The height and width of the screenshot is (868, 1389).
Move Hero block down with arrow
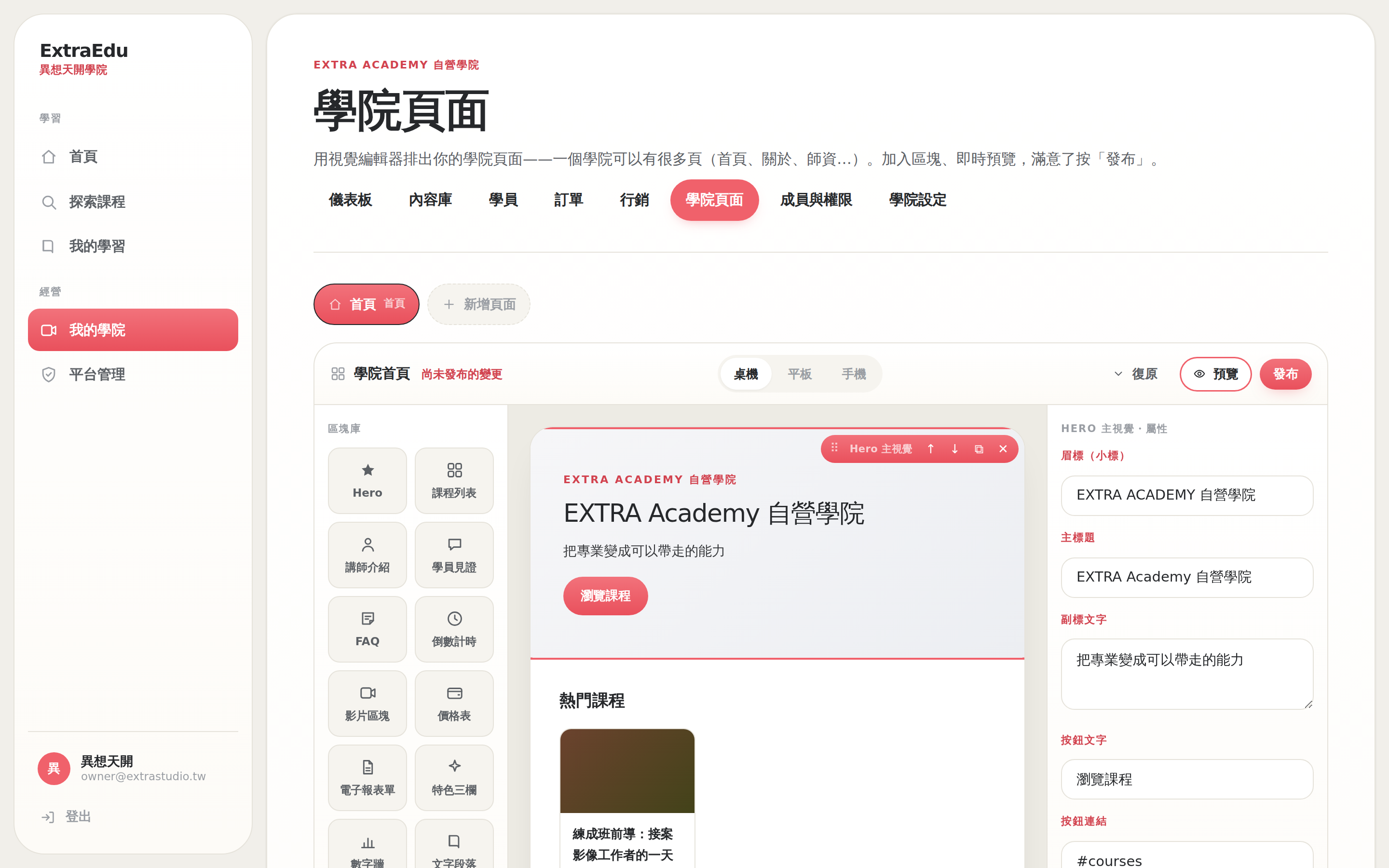[x=954, y=449]
